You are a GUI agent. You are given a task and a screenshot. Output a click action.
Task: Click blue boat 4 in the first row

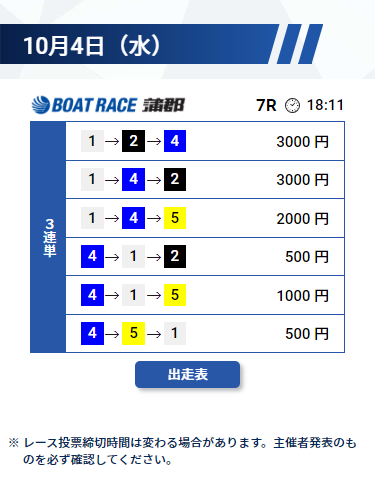point(175,141)
